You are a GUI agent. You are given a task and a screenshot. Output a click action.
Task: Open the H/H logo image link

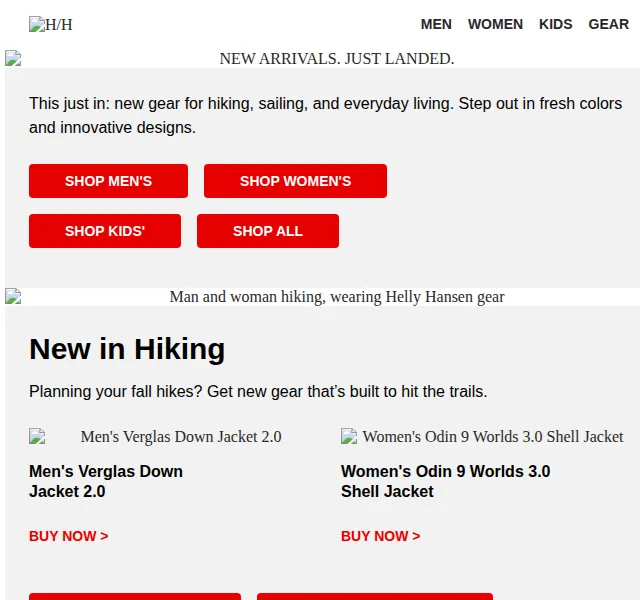51,24
